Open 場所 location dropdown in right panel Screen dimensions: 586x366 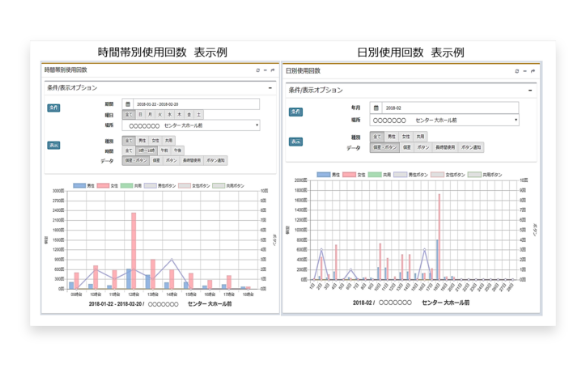click(x=444, y=120)
